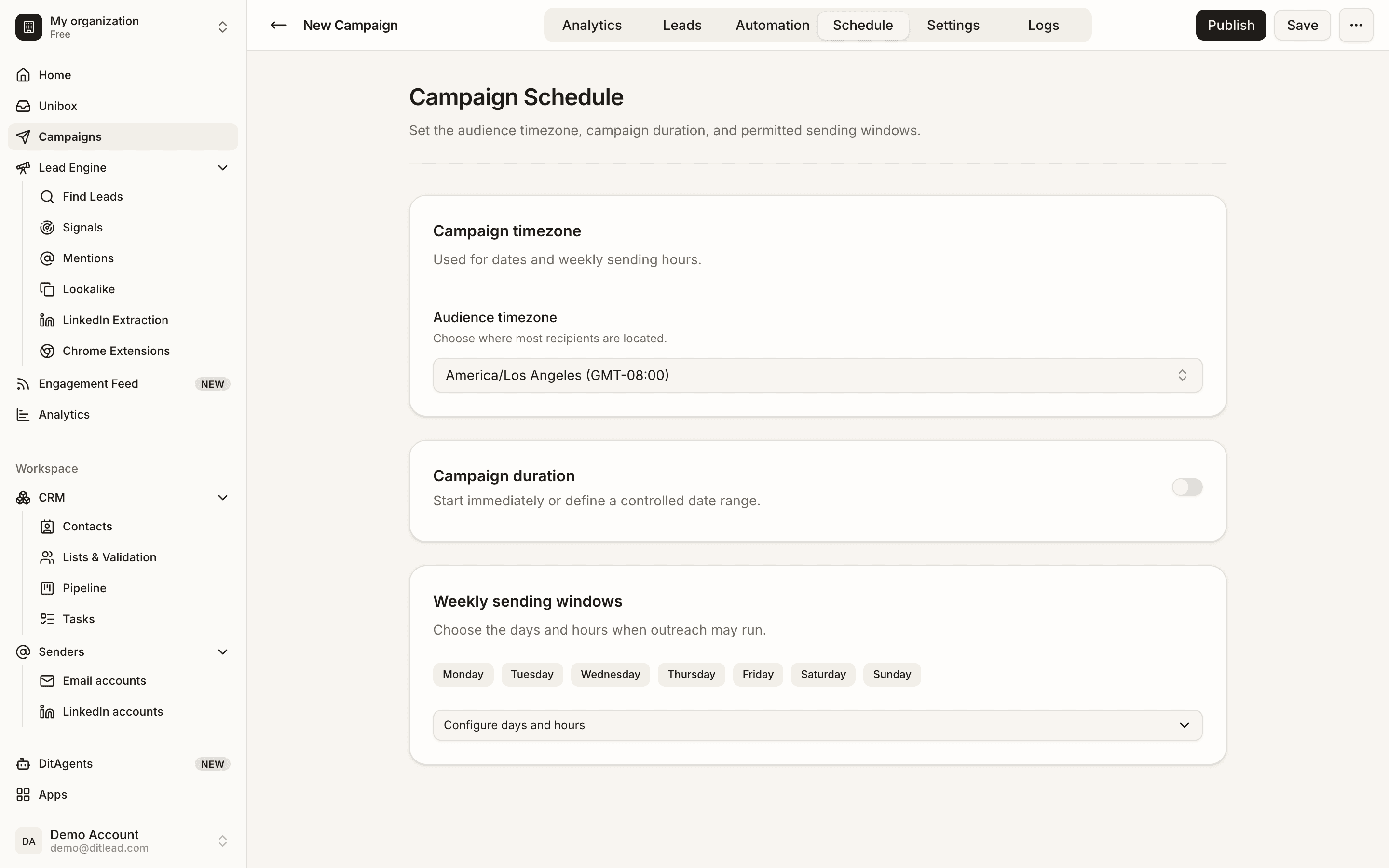
Task: Click the Engagement Feed RSS icon
Action: (x=23, y=384)
